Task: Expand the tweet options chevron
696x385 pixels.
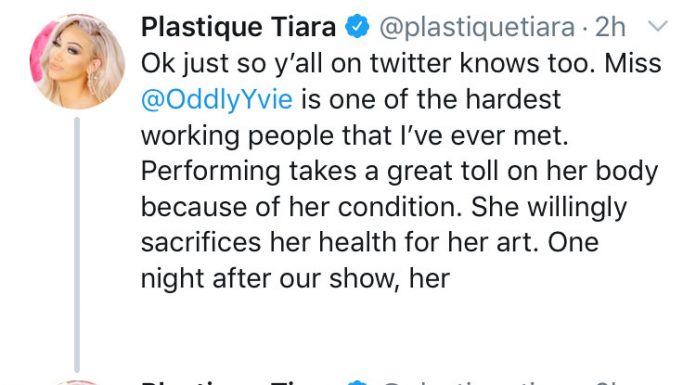Action: click(x=657, y=26)
